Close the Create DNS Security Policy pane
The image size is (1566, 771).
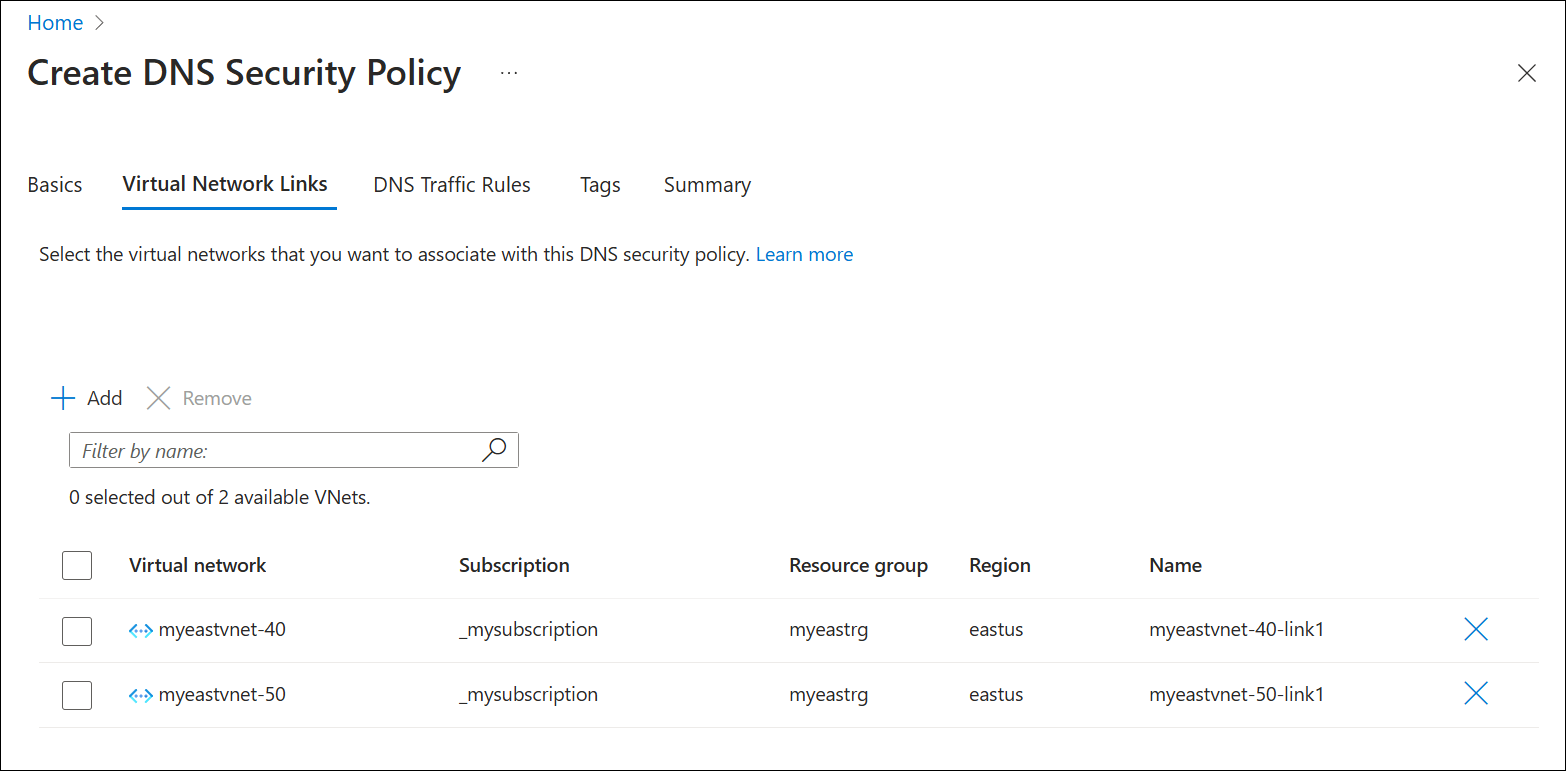1526,73
